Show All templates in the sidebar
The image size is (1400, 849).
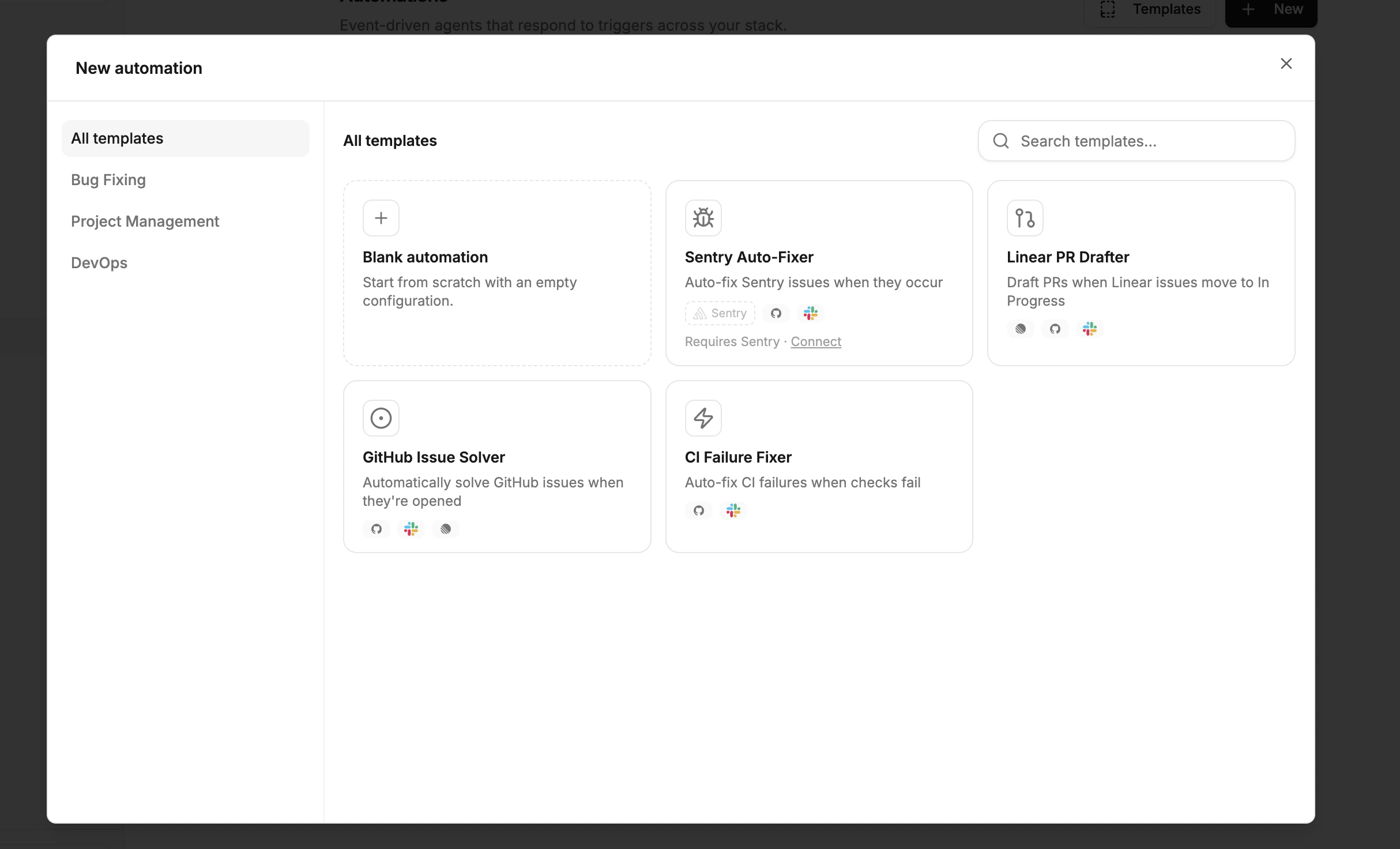tap(117, 138)
